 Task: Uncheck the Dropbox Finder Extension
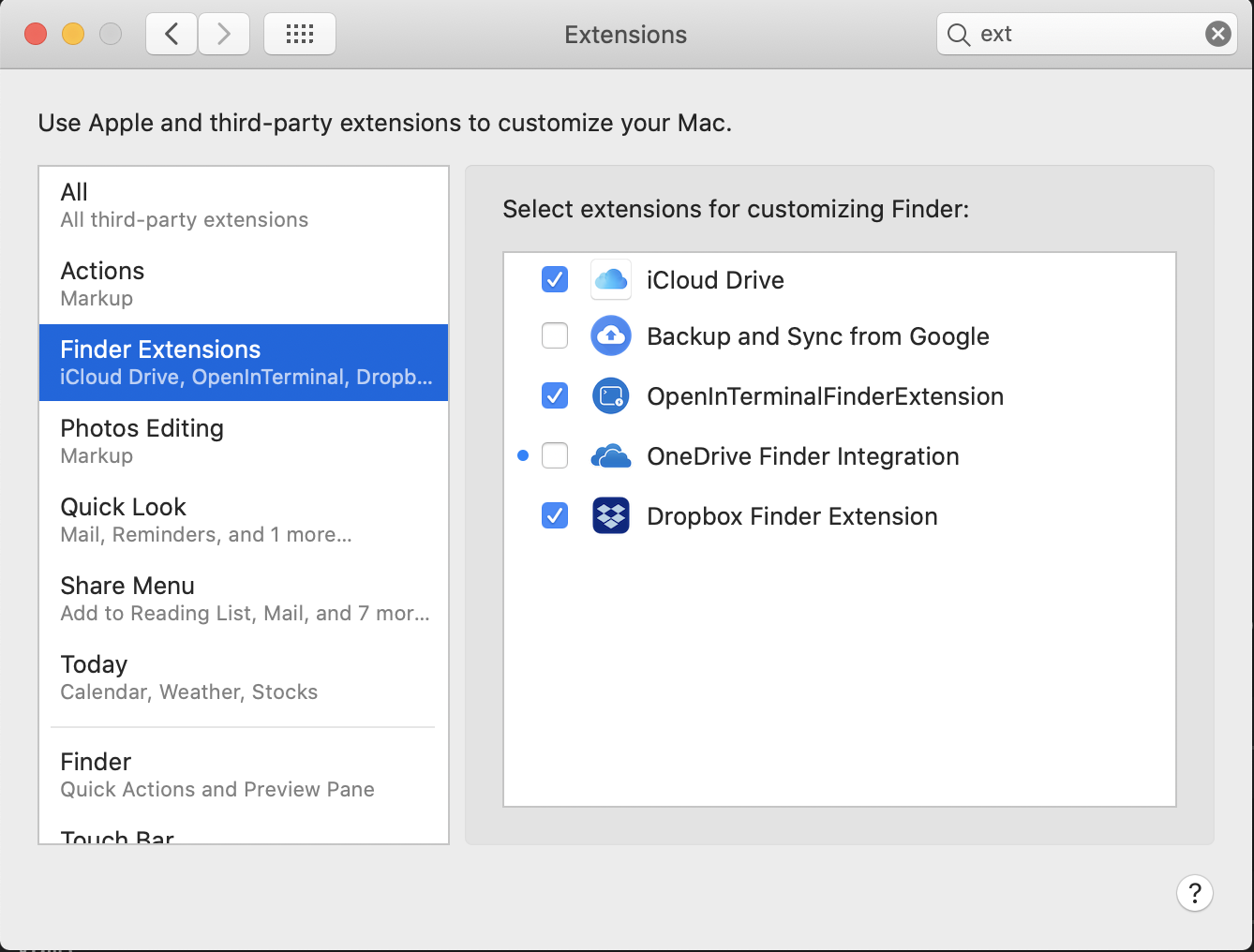pyautogui.click(x=555, y=515)
